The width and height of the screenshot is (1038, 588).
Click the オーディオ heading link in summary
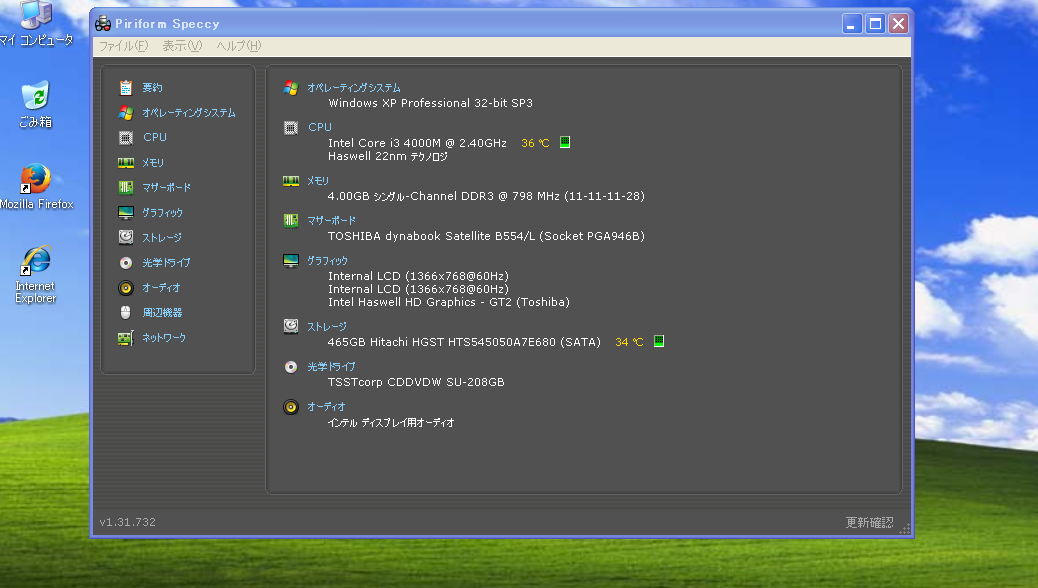coord(326,407)
